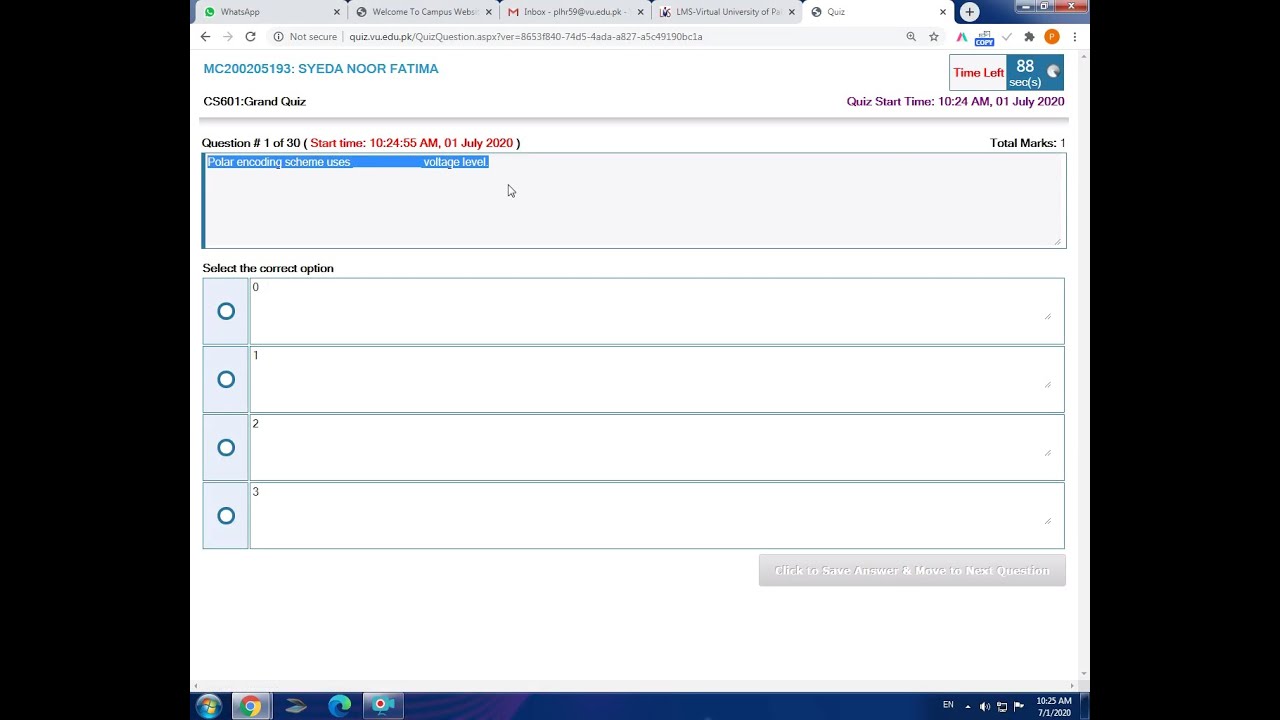The image size is (1280, 720).
Task: Click the CS601:Grand Quiz title
Action: (x=254, y=101)
